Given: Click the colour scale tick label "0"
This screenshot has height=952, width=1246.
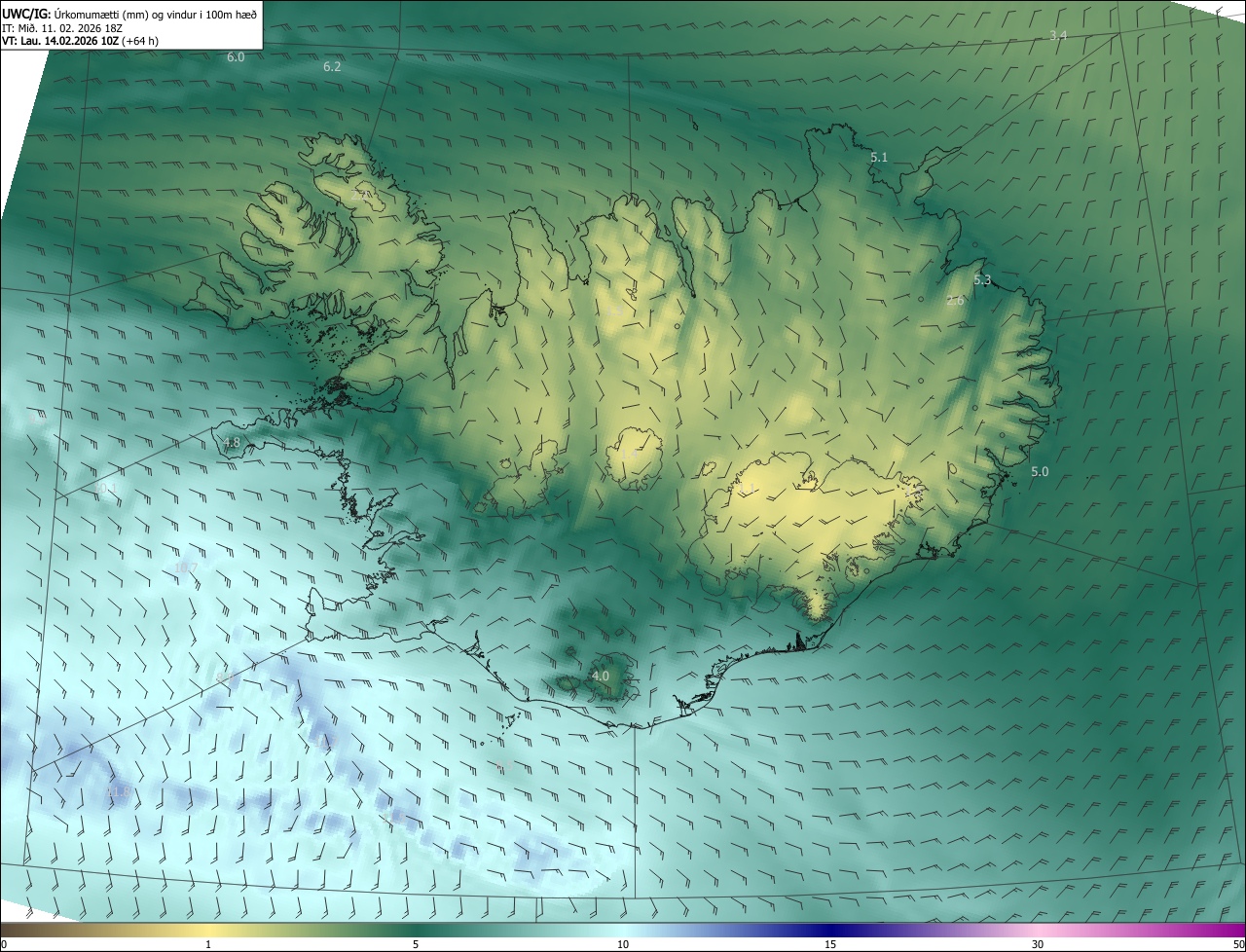Looking at the screenshot, I should [4, 944].
